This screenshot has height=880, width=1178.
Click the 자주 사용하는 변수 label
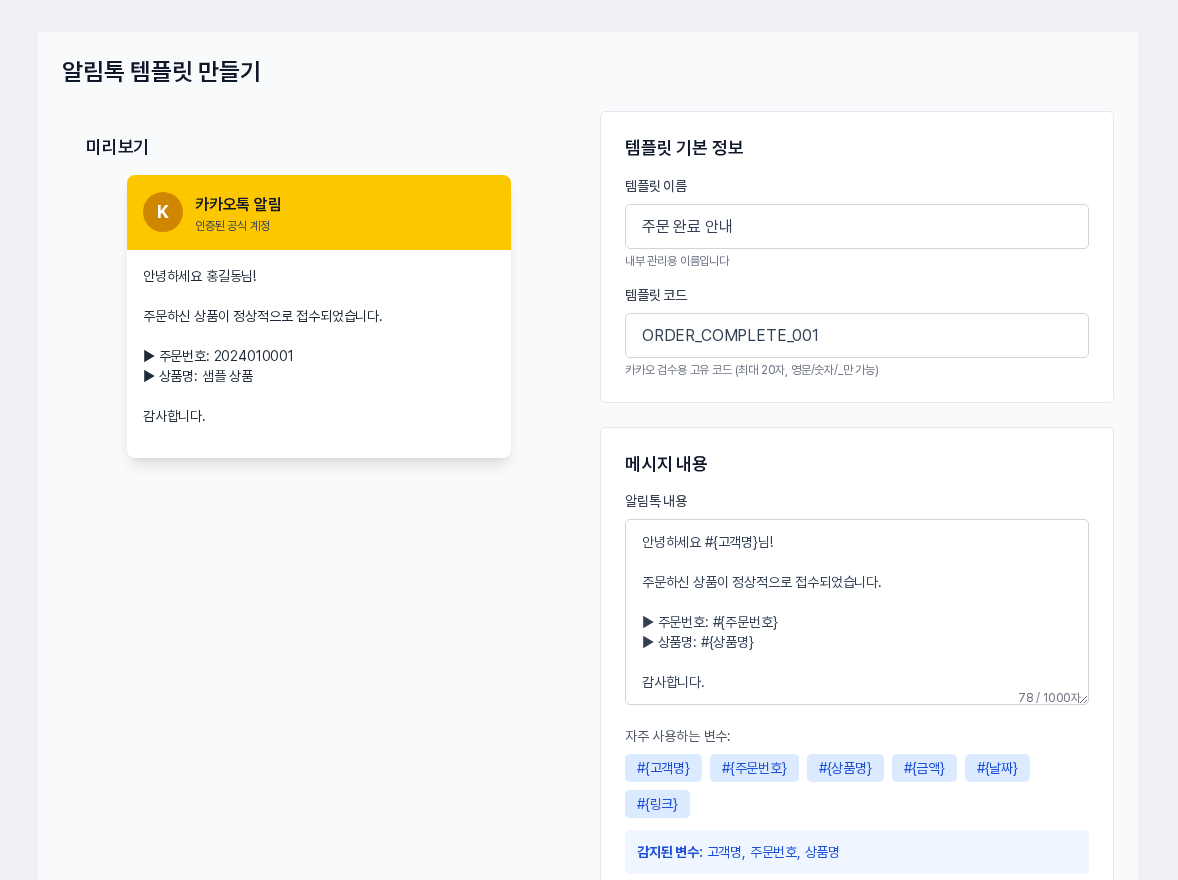tap(678, 736)
